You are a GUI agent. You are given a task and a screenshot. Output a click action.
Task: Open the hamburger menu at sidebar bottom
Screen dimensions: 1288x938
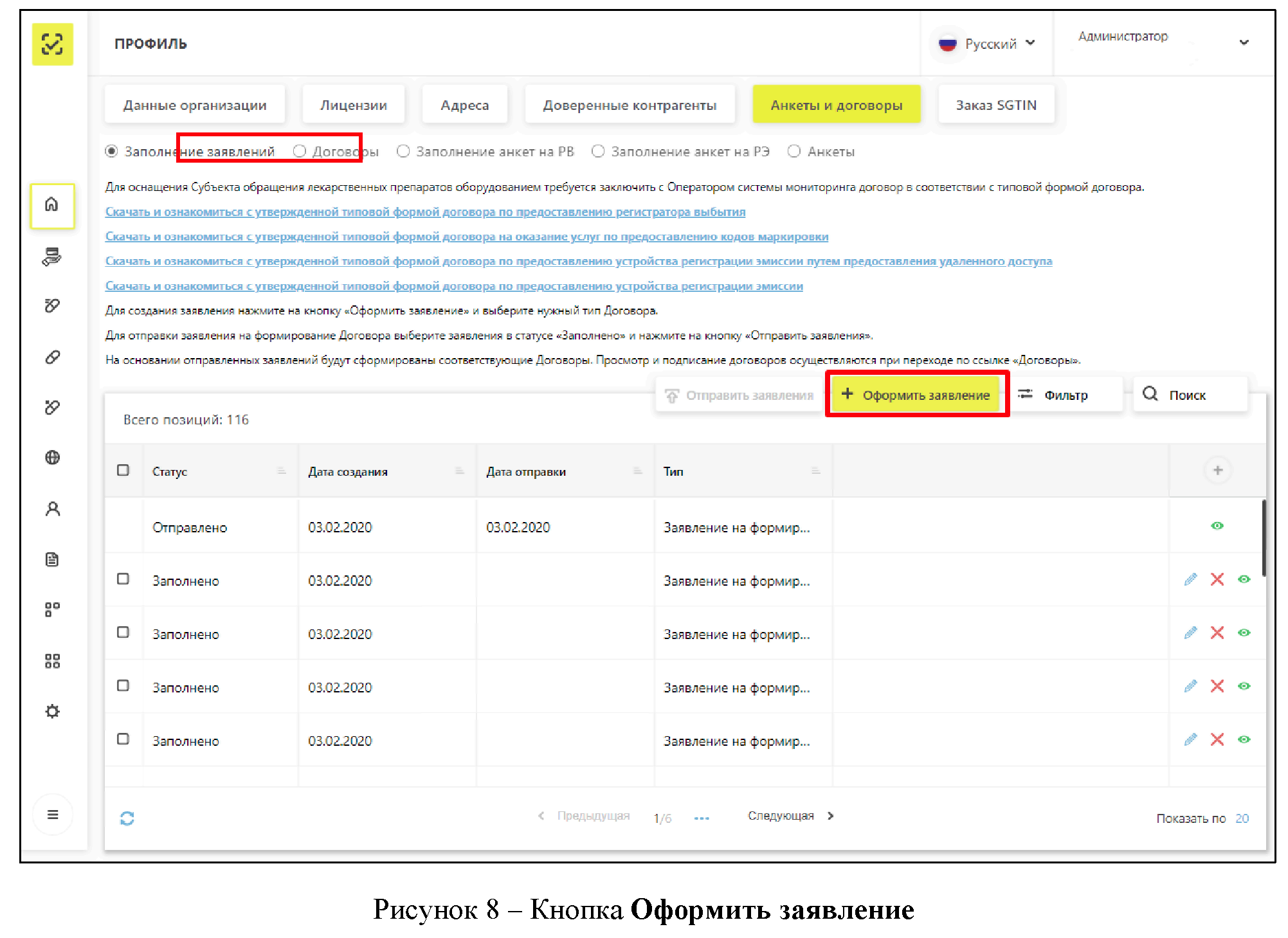coord(52,815)
